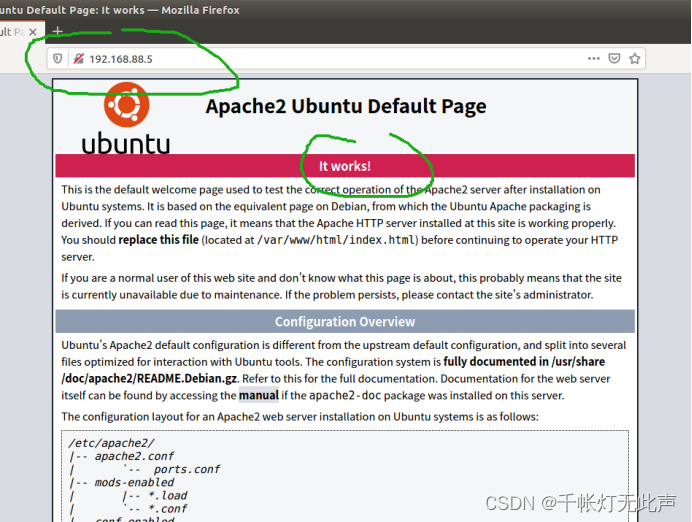Click the /var/www/html/index.html path text
Image resolution: width=692 pixels, height=522 pixels.
point(336,240)
